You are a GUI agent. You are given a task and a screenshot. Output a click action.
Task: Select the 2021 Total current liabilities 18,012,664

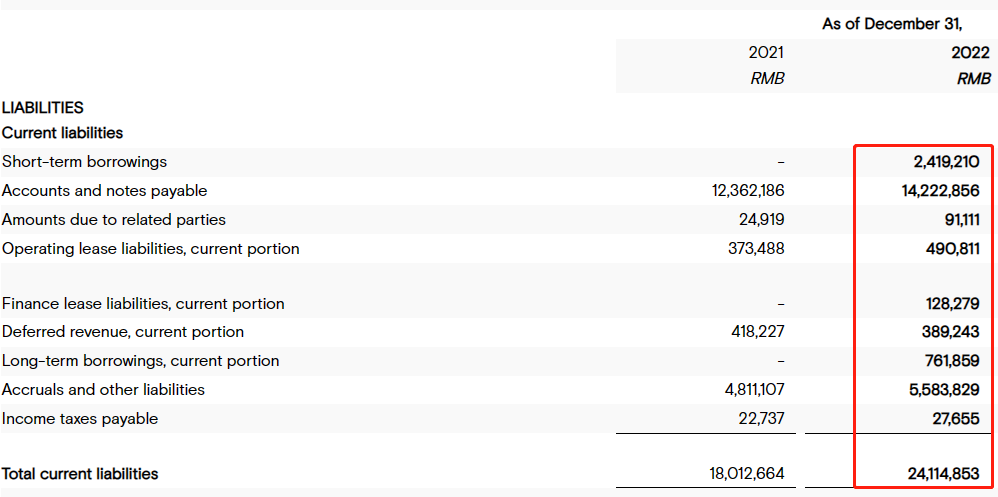(x=747, y=473)
